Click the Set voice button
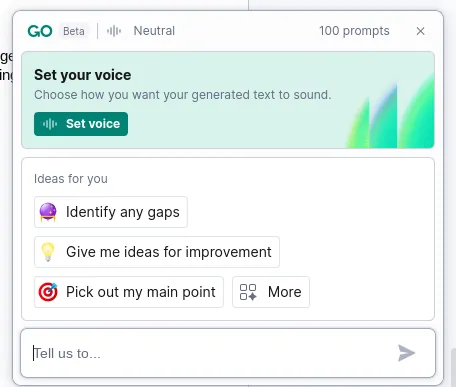 click(x=81, y=124)
